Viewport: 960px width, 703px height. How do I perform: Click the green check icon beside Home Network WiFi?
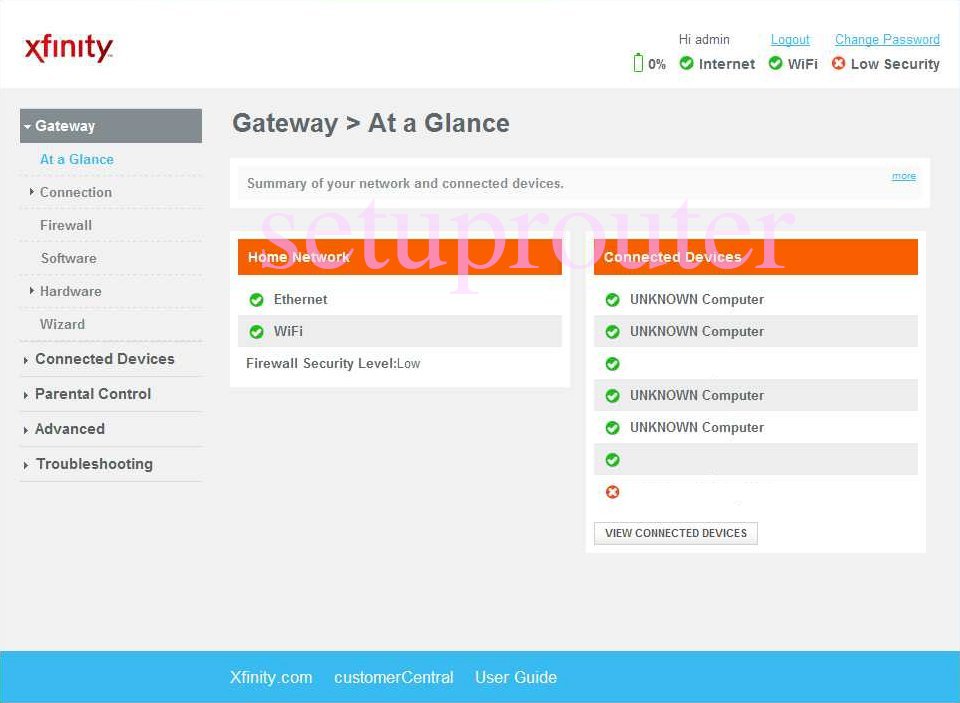click(257, 331)
